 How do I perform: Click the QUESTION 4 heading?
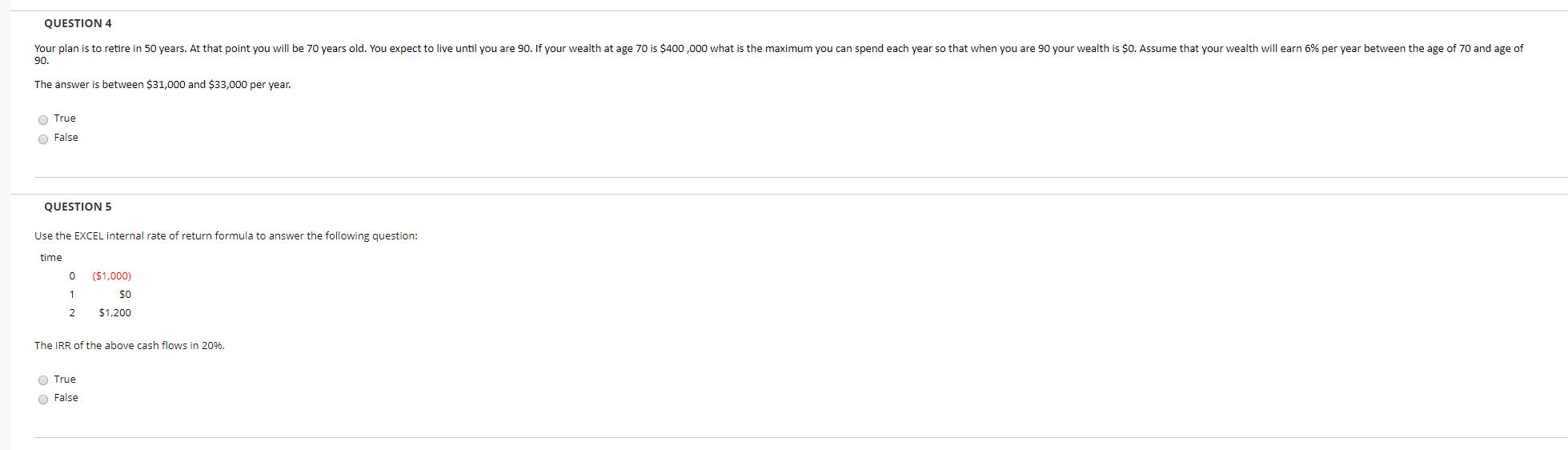pyautogui.click(x=78, y=23)
